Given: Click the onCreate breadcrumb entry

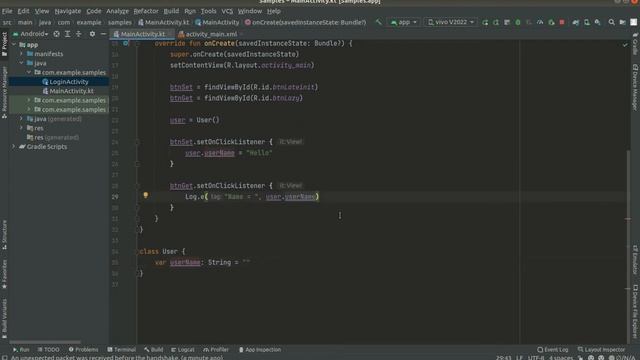Looking at the screenshot, I should click(305, 22).
